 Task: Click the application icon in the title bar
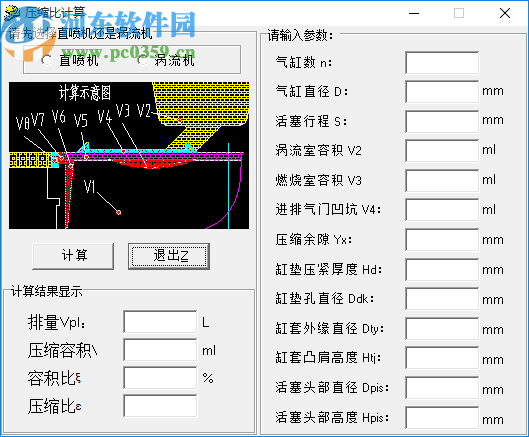pyautogui.click(x=11, y=13)
